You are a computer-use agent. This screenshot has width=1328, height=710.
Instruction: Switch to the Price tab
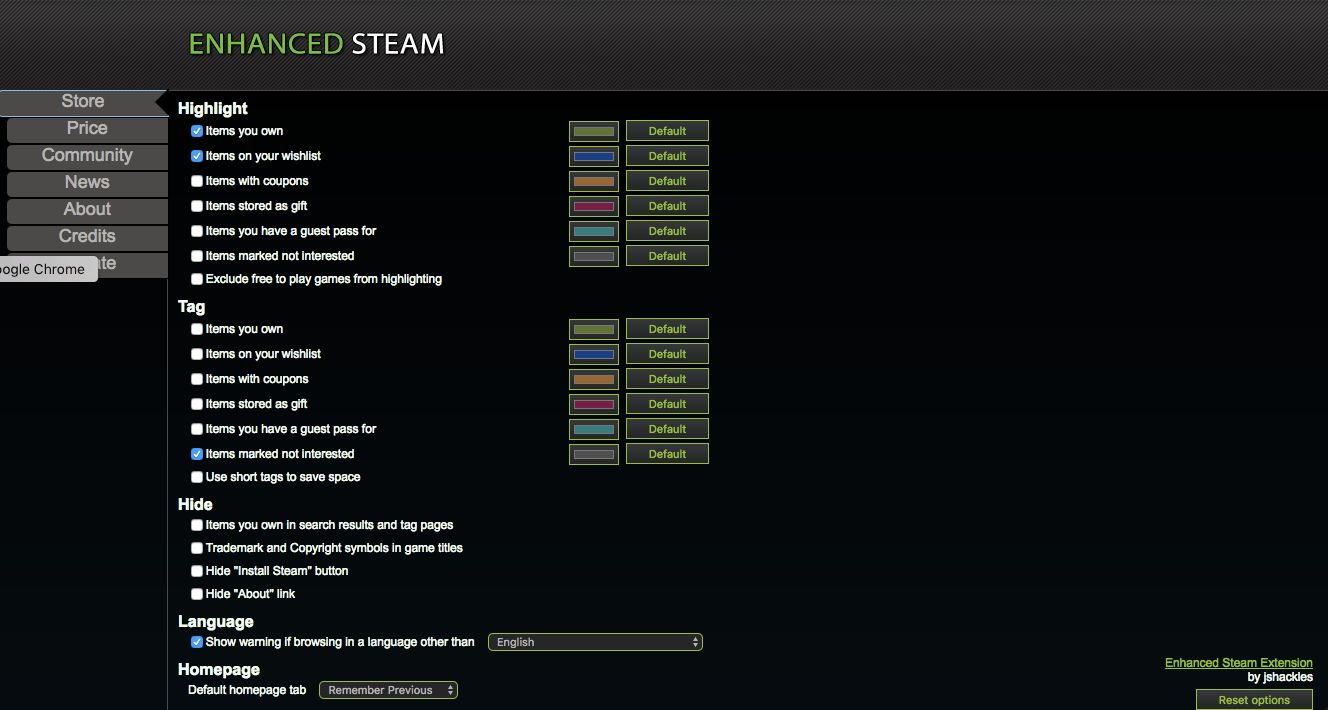87,128
